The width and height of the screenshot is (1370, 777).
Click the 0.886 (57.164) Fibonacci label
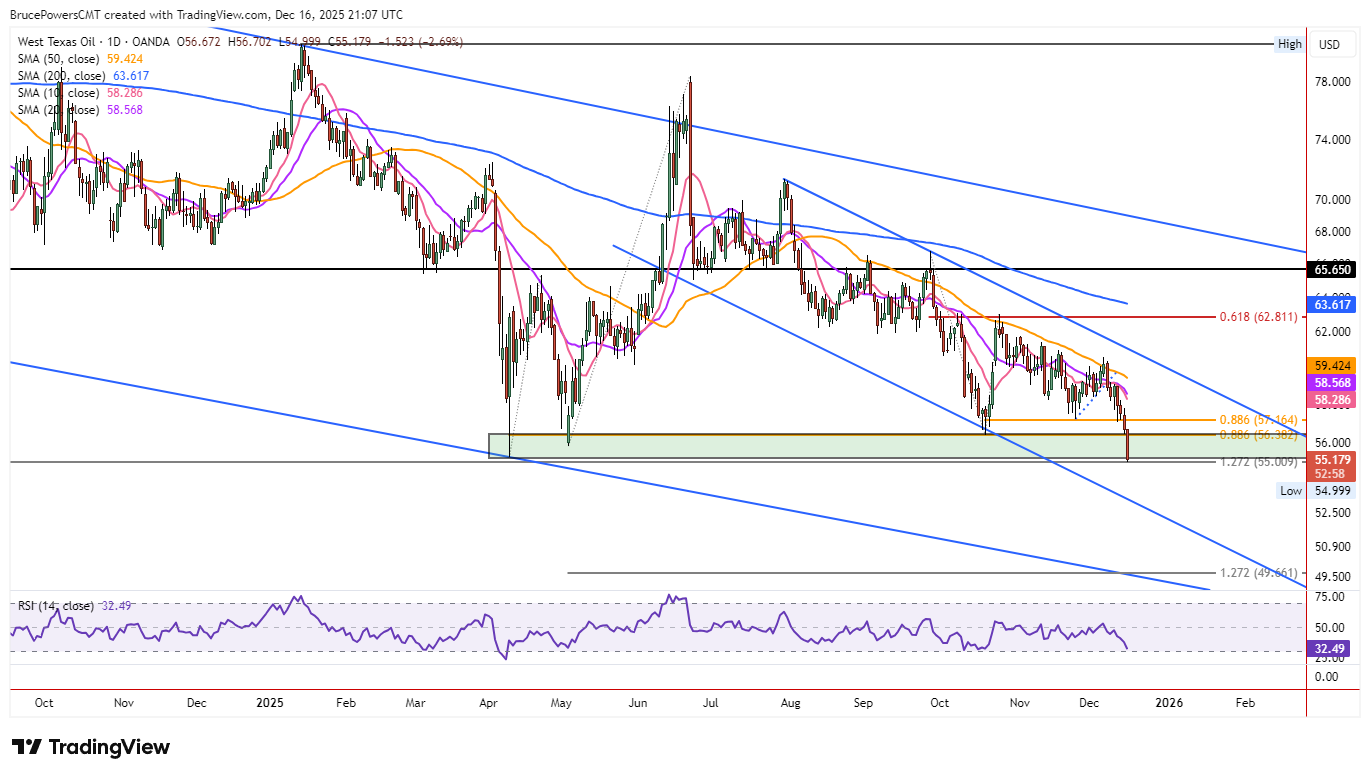click(x=1258, y=420)
